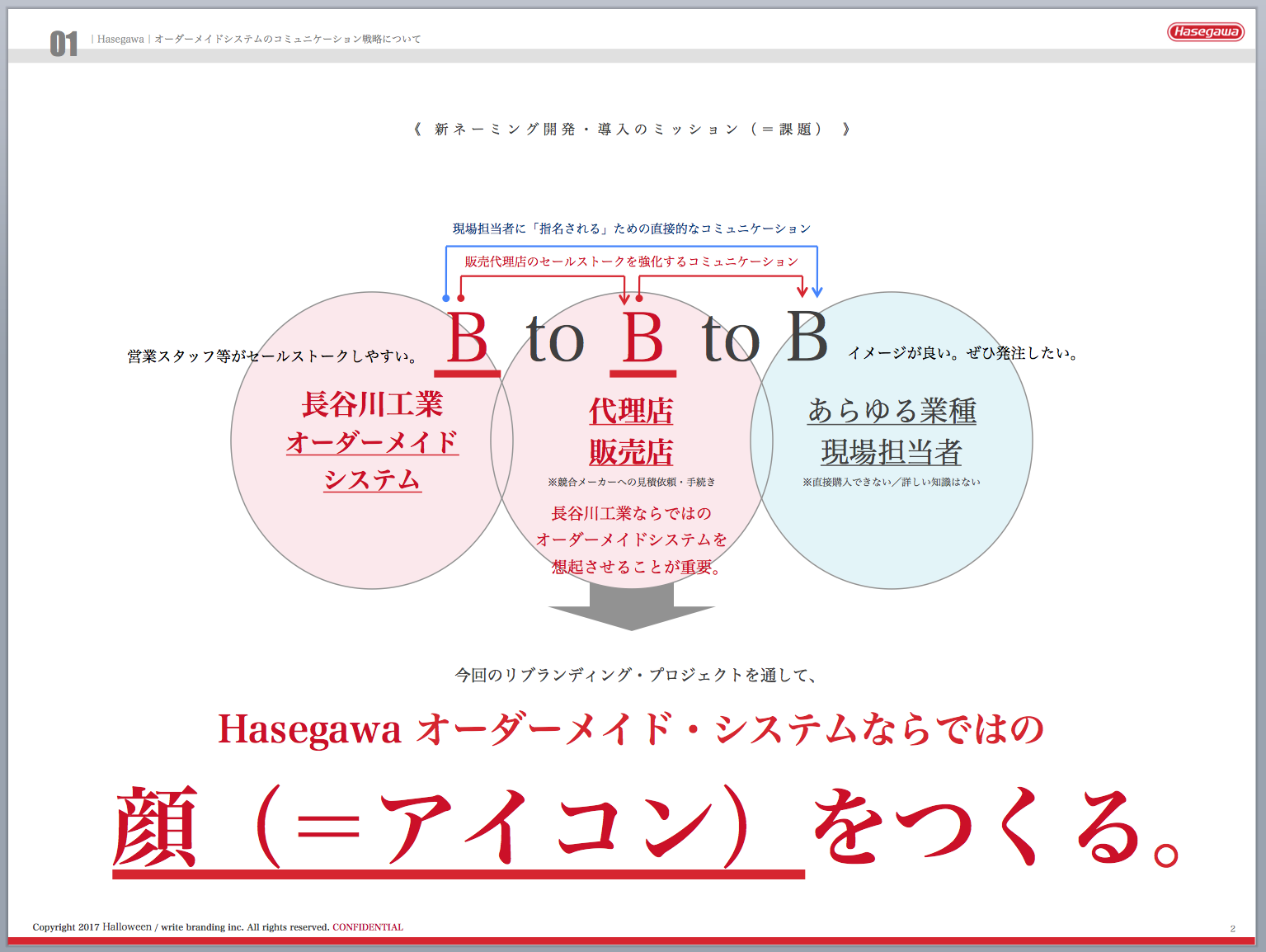Click '代理店' in center circle

coord(632,411)
